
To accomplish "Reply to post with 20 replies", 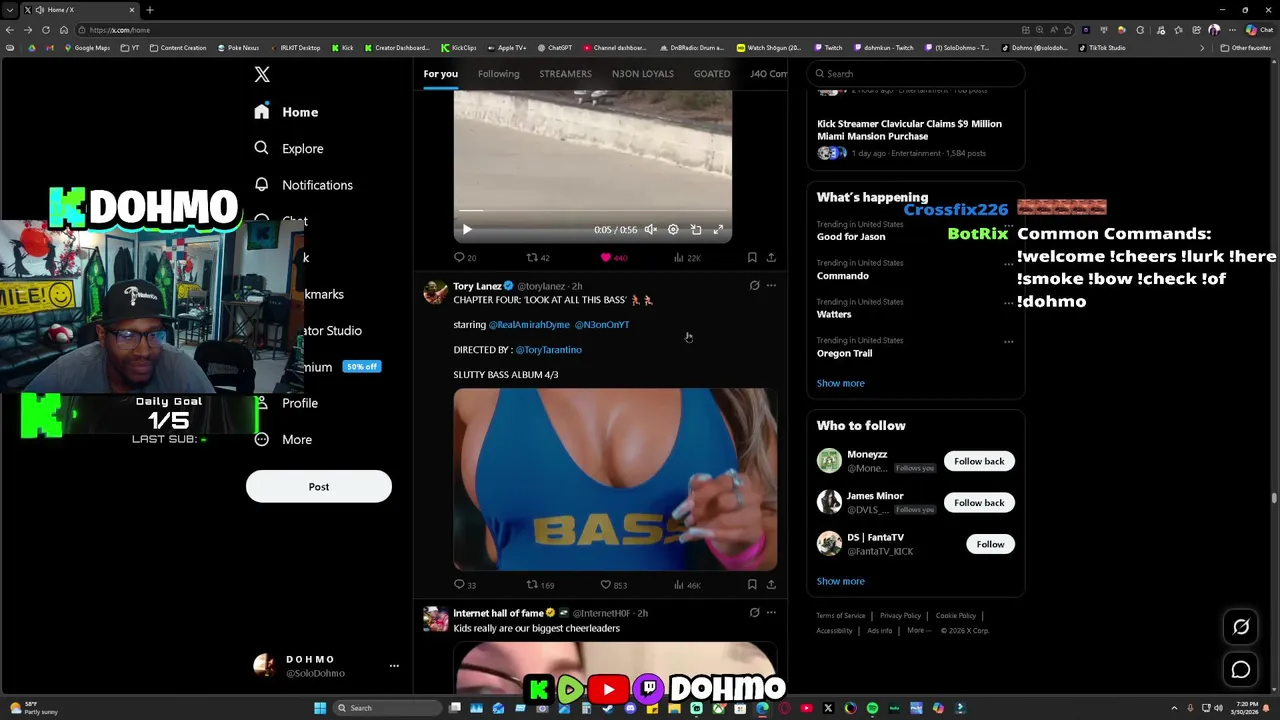I will (x=465, y=257).
